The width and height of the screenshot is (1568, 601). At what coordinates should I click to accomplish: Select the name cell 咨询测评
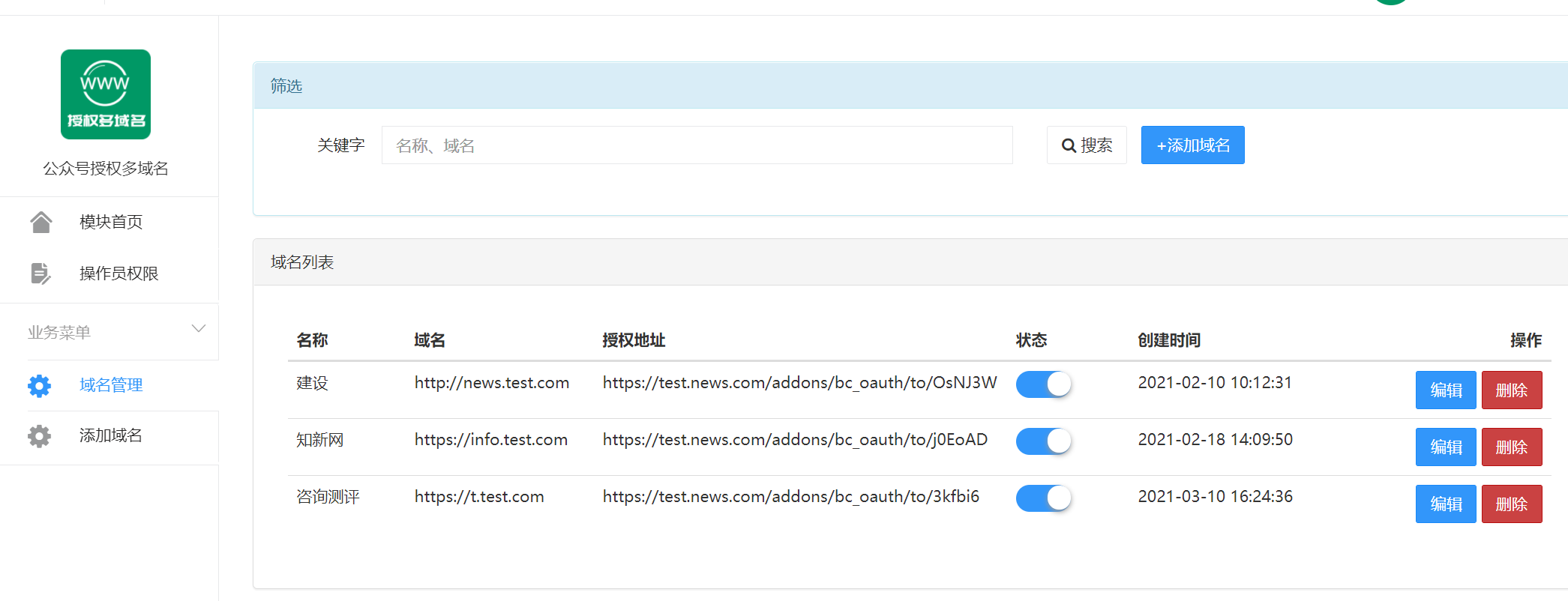coord(328,497)
